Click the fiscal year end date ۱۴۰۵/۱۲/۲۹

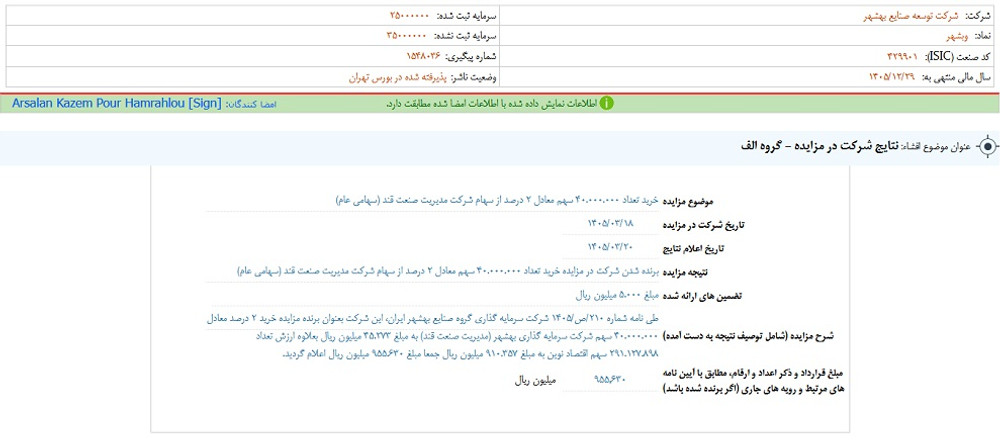pyautogui.click(x=892, y=77)
